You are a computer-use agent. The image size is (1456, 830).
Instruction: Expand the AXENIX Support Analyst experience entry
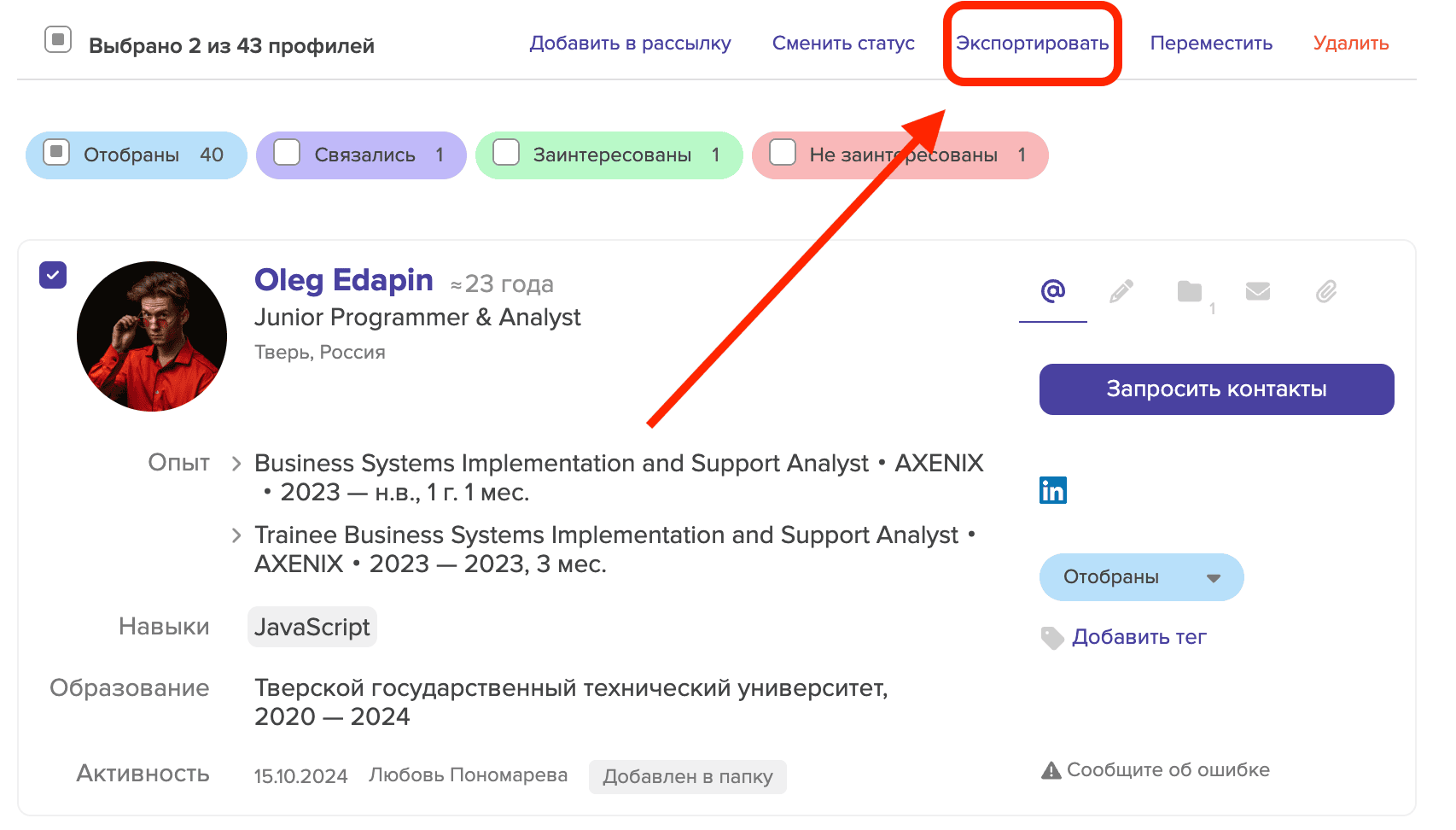[x=236, y=464]
